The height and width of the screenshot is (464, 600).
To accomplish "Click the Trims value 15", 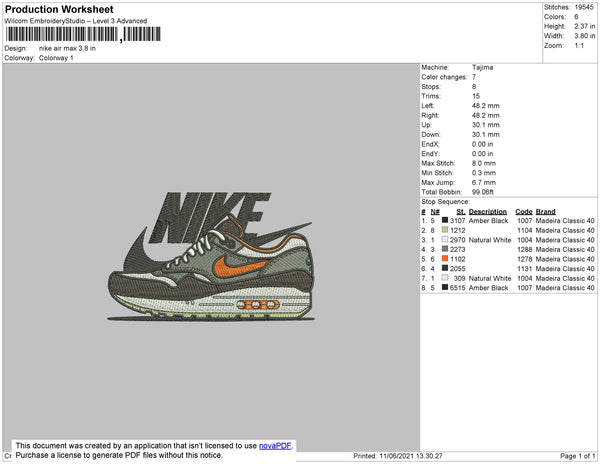I will pyautogui.click(x=476, y=96).
